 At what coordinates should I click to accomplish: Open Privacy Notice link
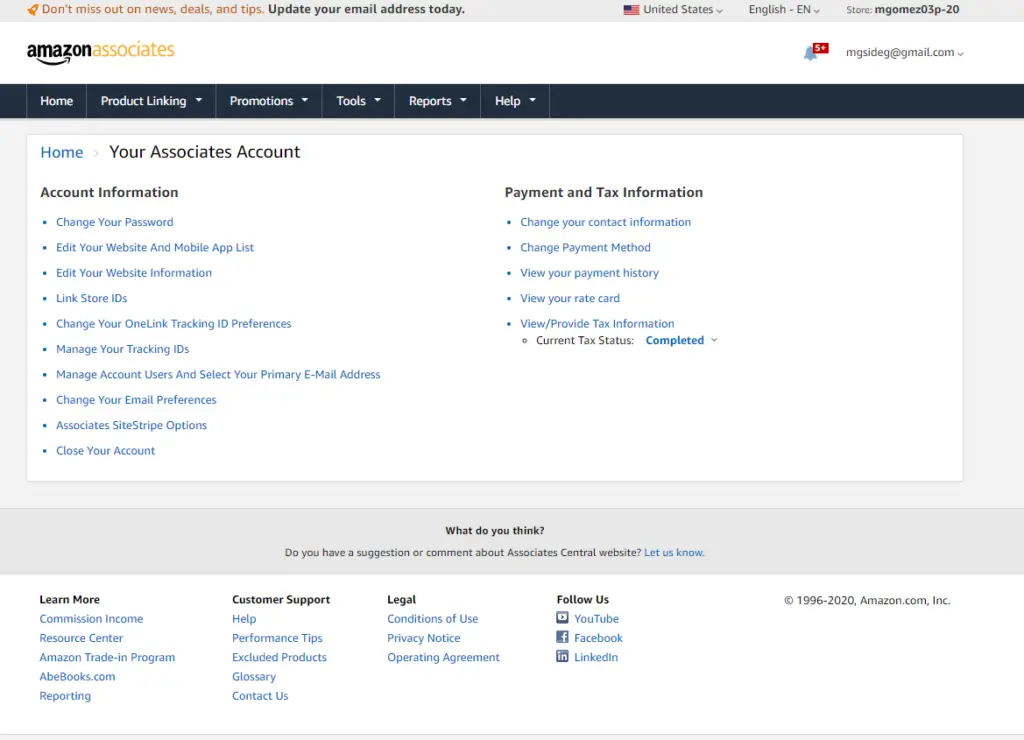(x=424, y=638)
